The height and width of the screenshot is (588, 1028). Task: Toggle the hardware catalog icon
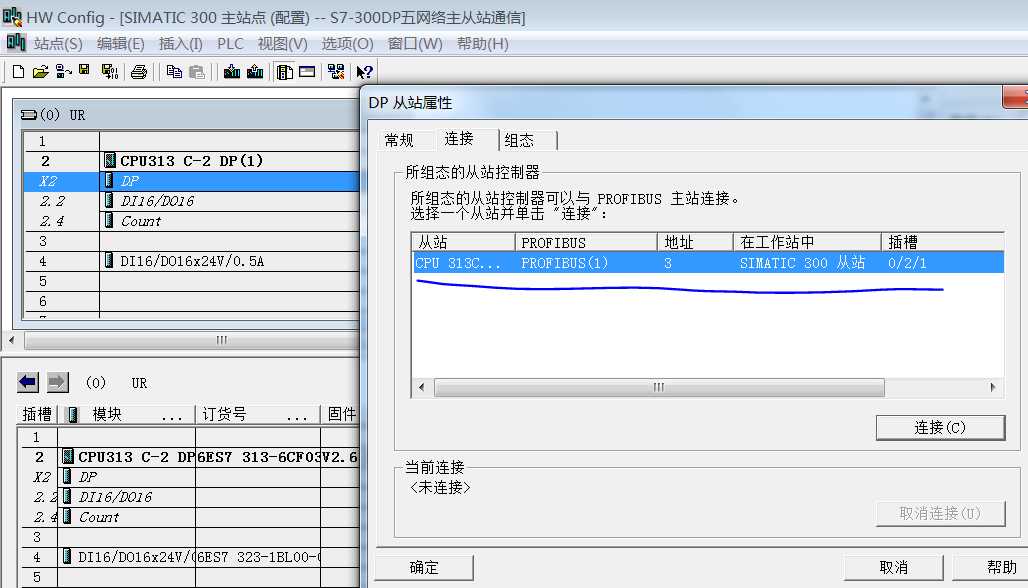click(285, 71)
